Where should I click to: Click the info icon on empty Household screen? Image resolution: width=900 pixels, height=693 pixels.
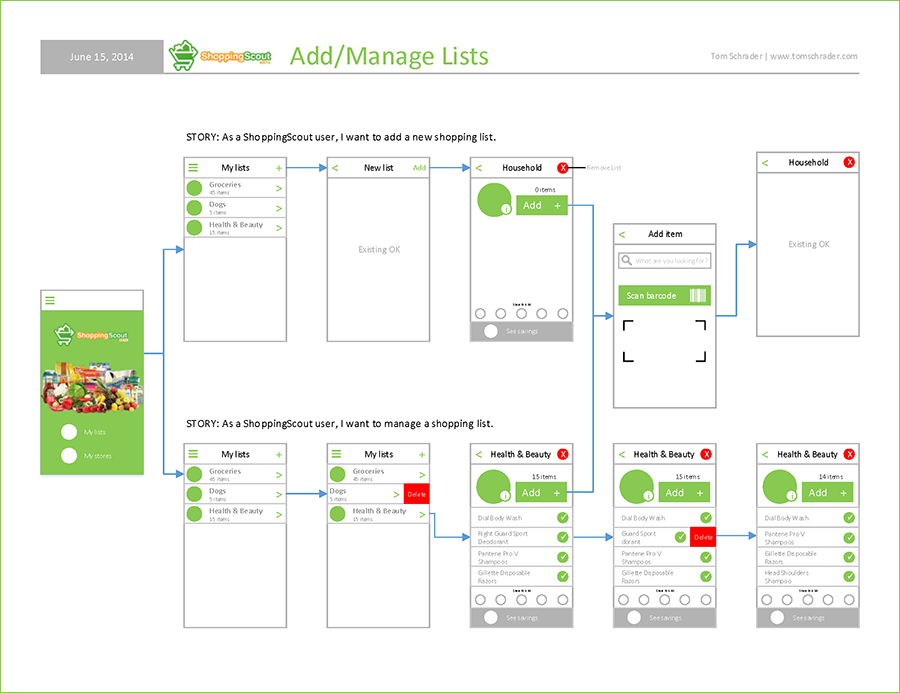click(x=505, y=209)
